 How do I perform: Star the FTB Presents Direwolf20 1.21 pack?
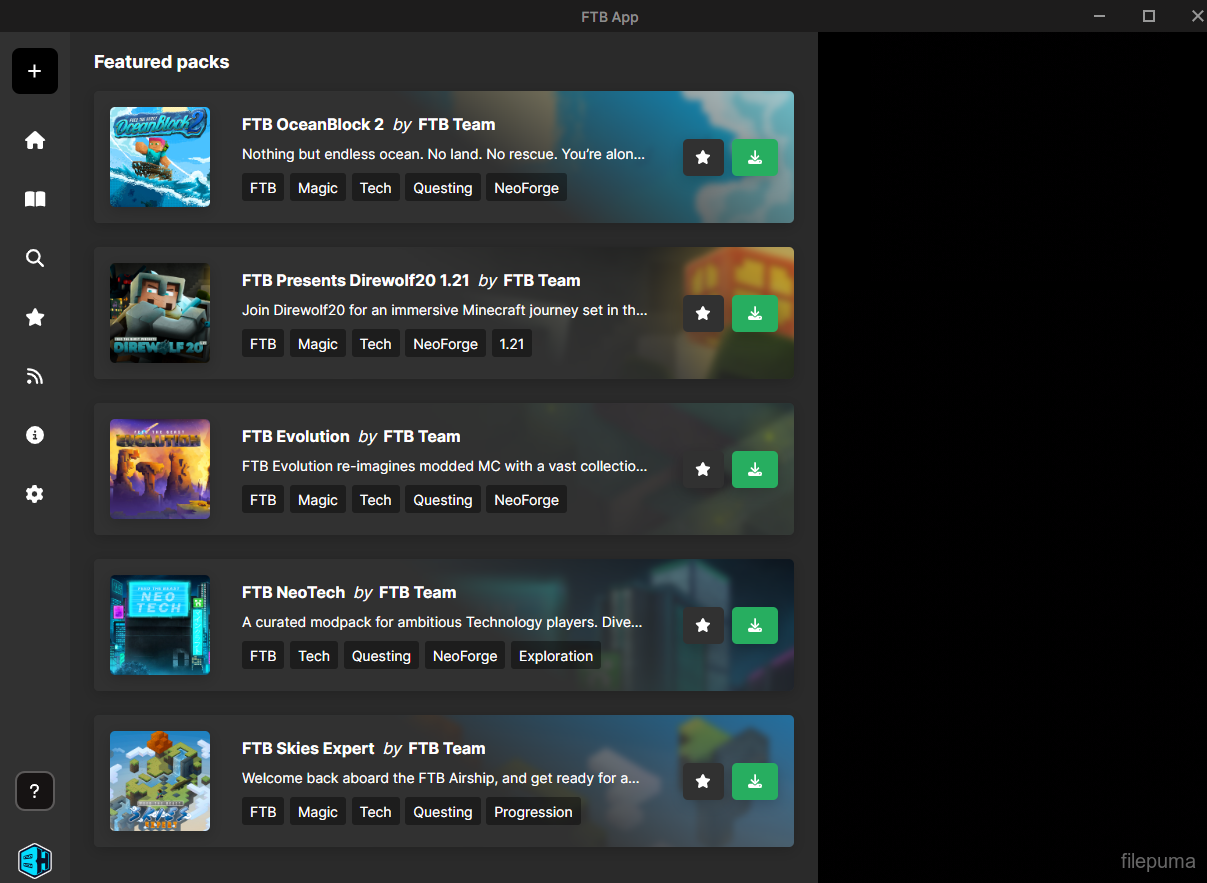703,313
